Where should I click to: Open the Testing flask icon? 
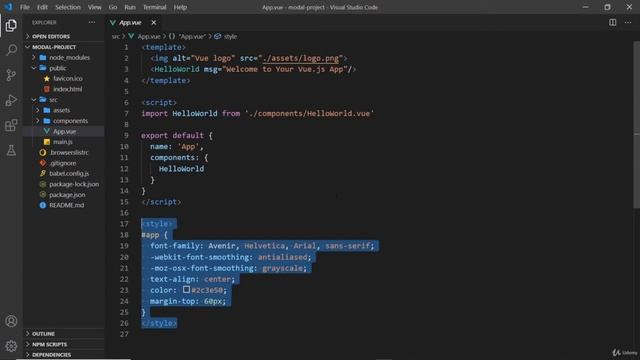tap(11, 151)
